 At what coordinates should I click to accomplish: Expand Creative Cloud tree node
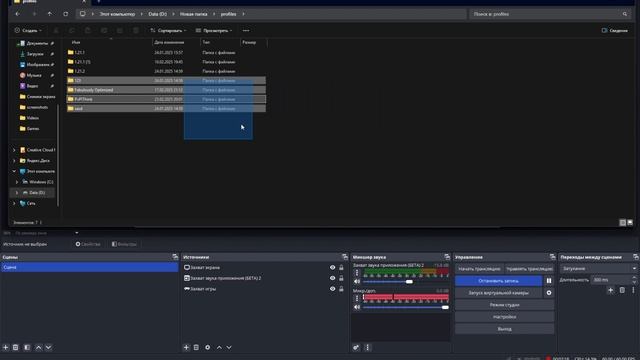(x=14, y=150)
